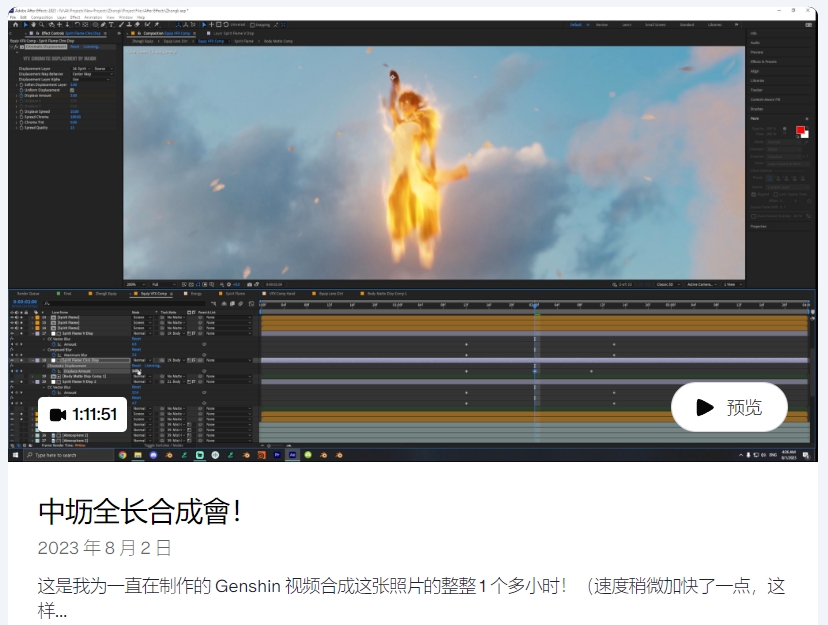Hide the Spirit Flame V Disp 2 layer
Viewport: 828px width, 625px height.
(x=12, y=382)
